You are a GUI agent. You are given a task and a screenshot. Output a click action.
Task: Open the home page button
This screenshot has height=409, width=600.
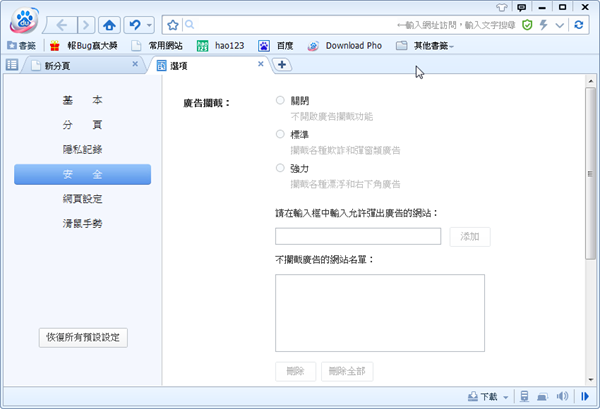109,25
